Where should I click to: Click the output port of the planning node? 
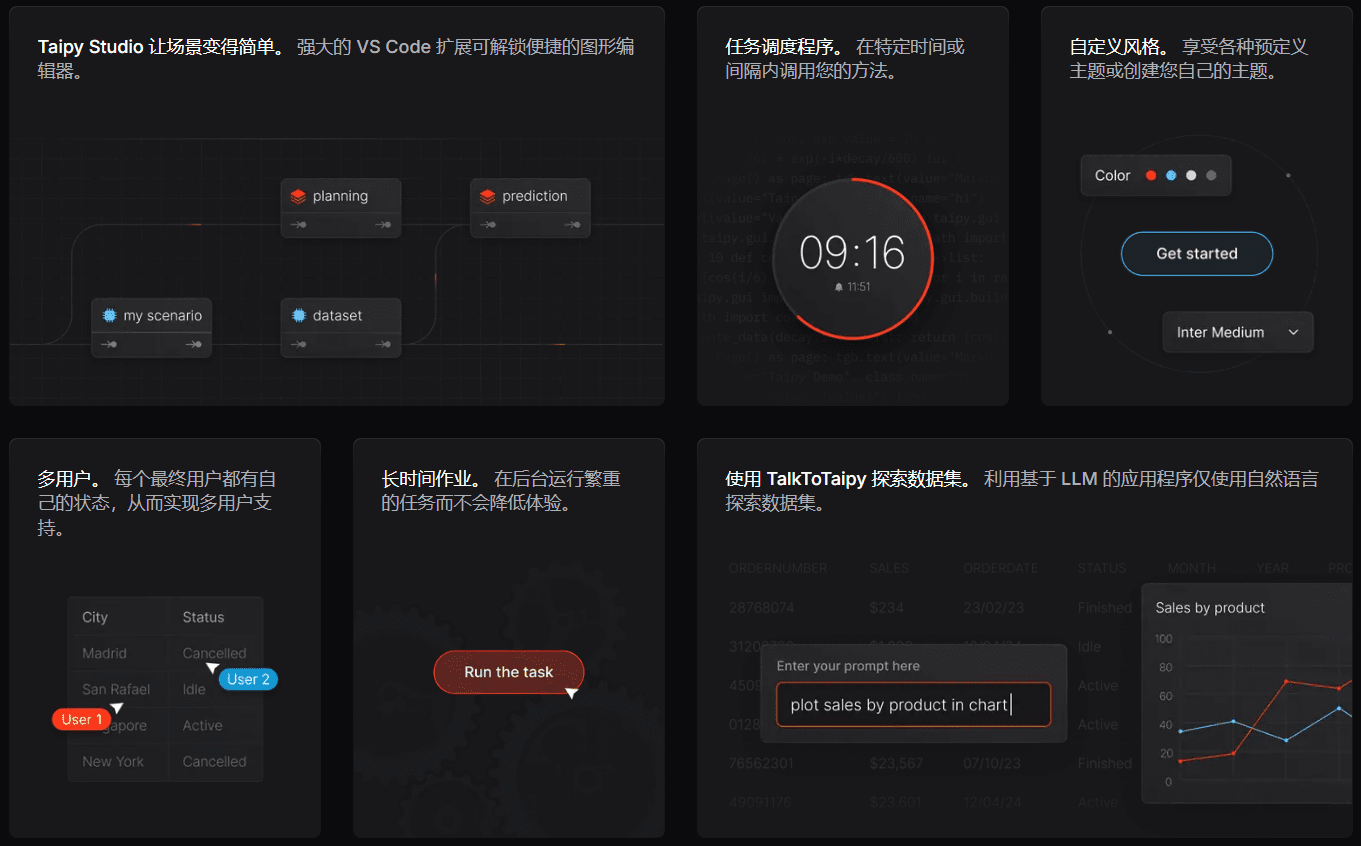coord(383,225)
